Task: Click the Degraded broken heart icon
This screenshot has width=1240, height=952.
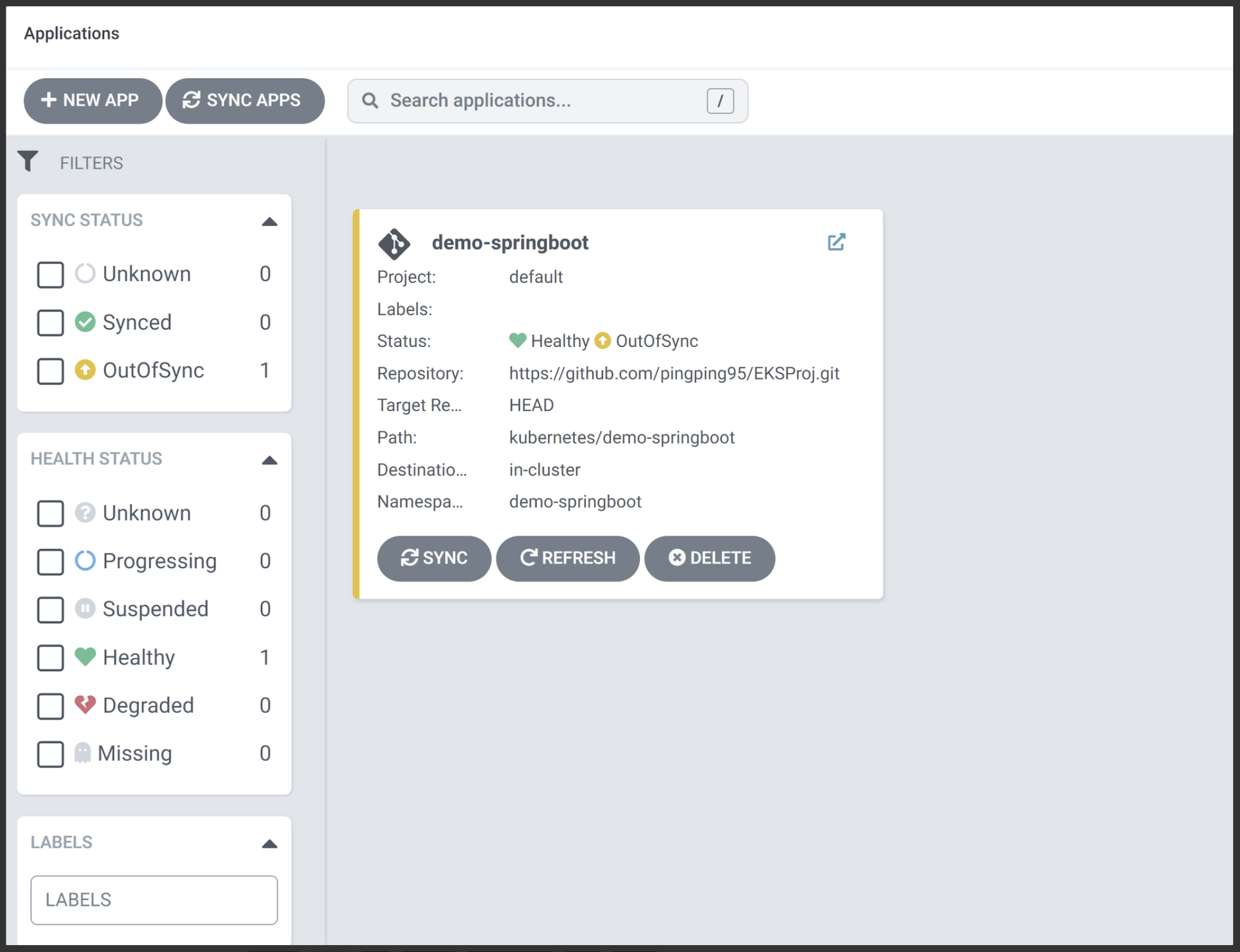Action: coord(85,705)
